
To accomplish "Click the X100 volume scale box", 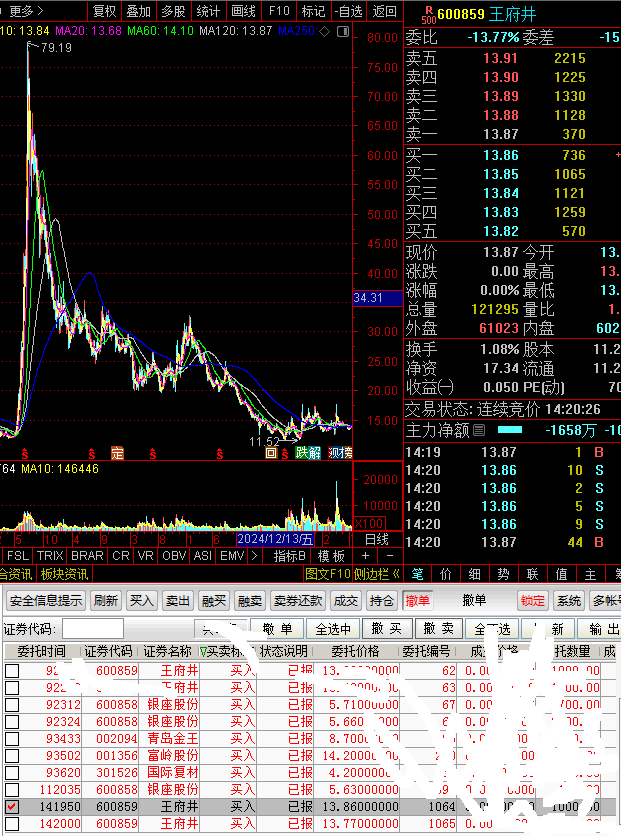I will [370, 523].
